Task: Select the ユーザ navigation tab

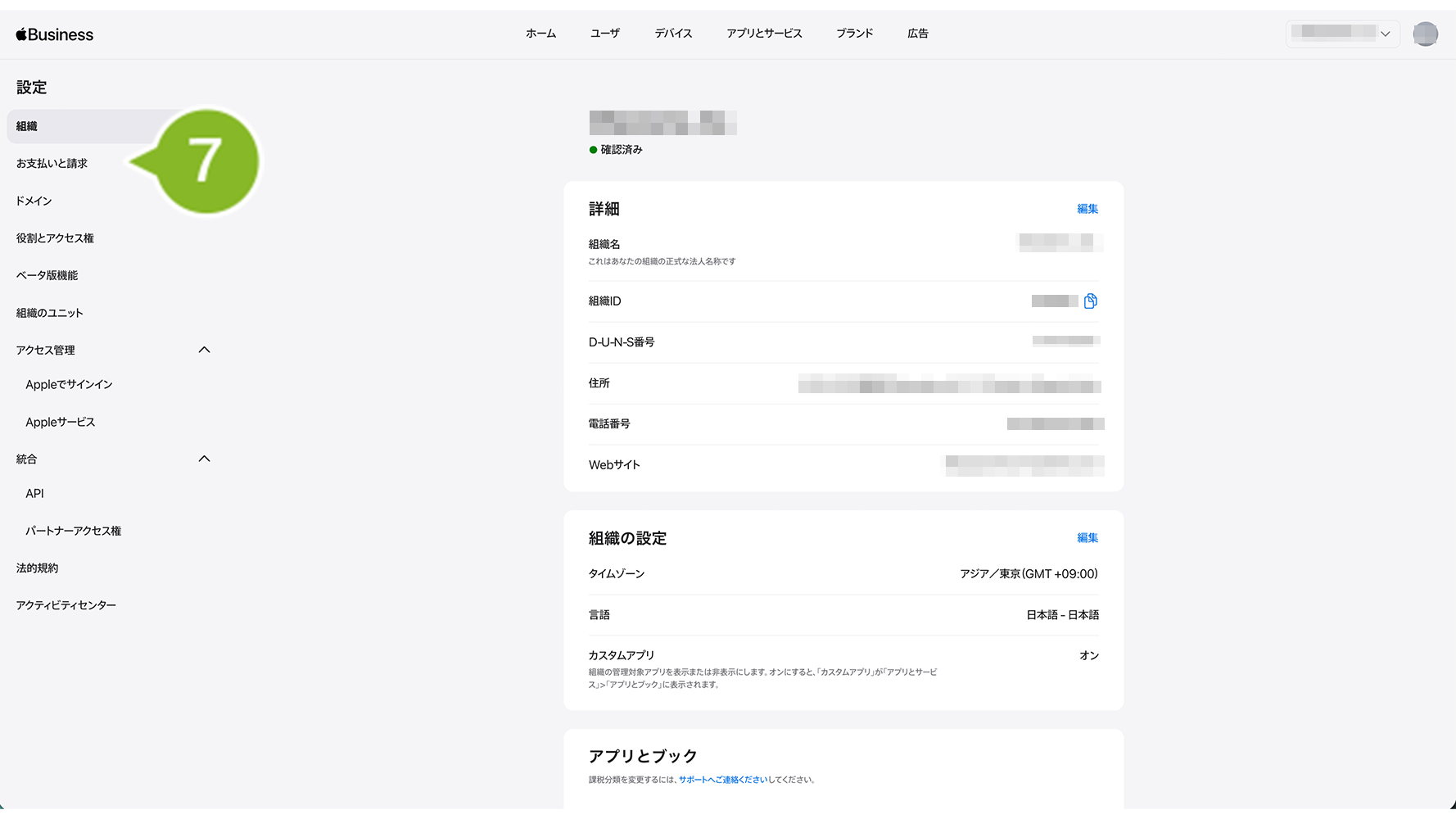Action: click(605, 34)
